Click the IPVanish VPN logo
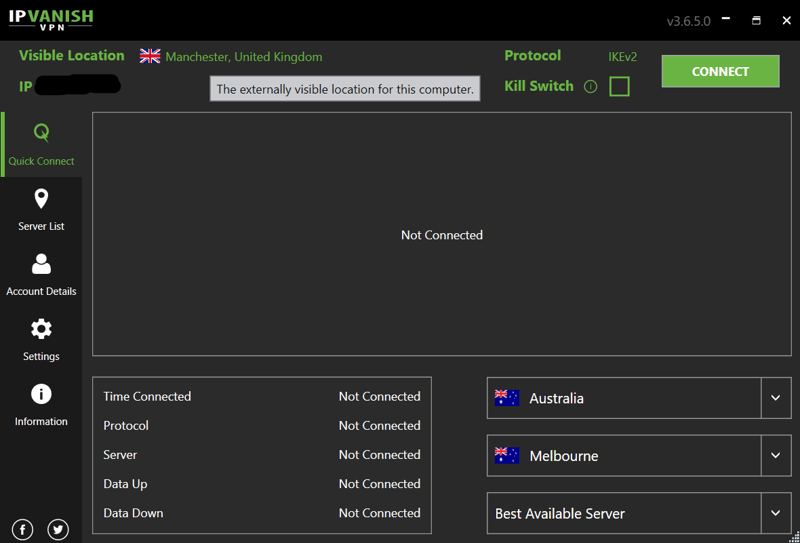The height and width of the screenshot is (543, 800). coord(51,19)
